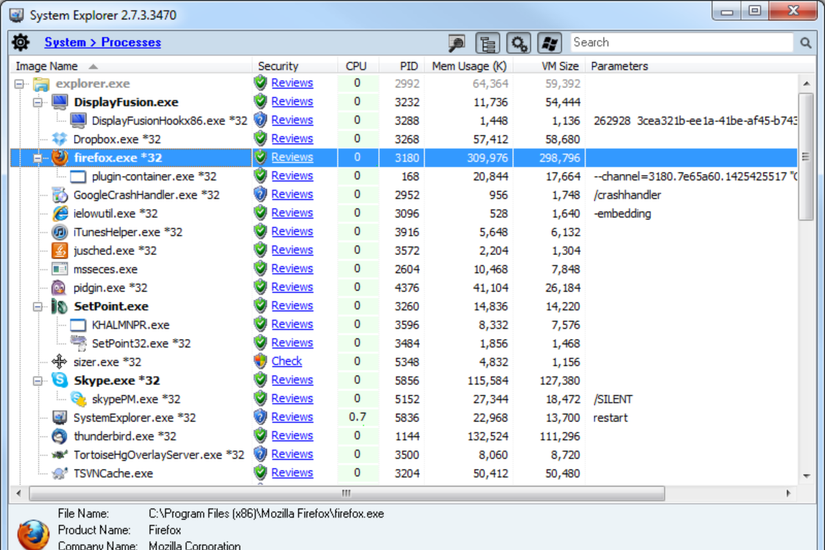This screenshot has width=825, height=550.
Task: Click the sizer.exe arrows icon
Action: [x=59, y=362]
